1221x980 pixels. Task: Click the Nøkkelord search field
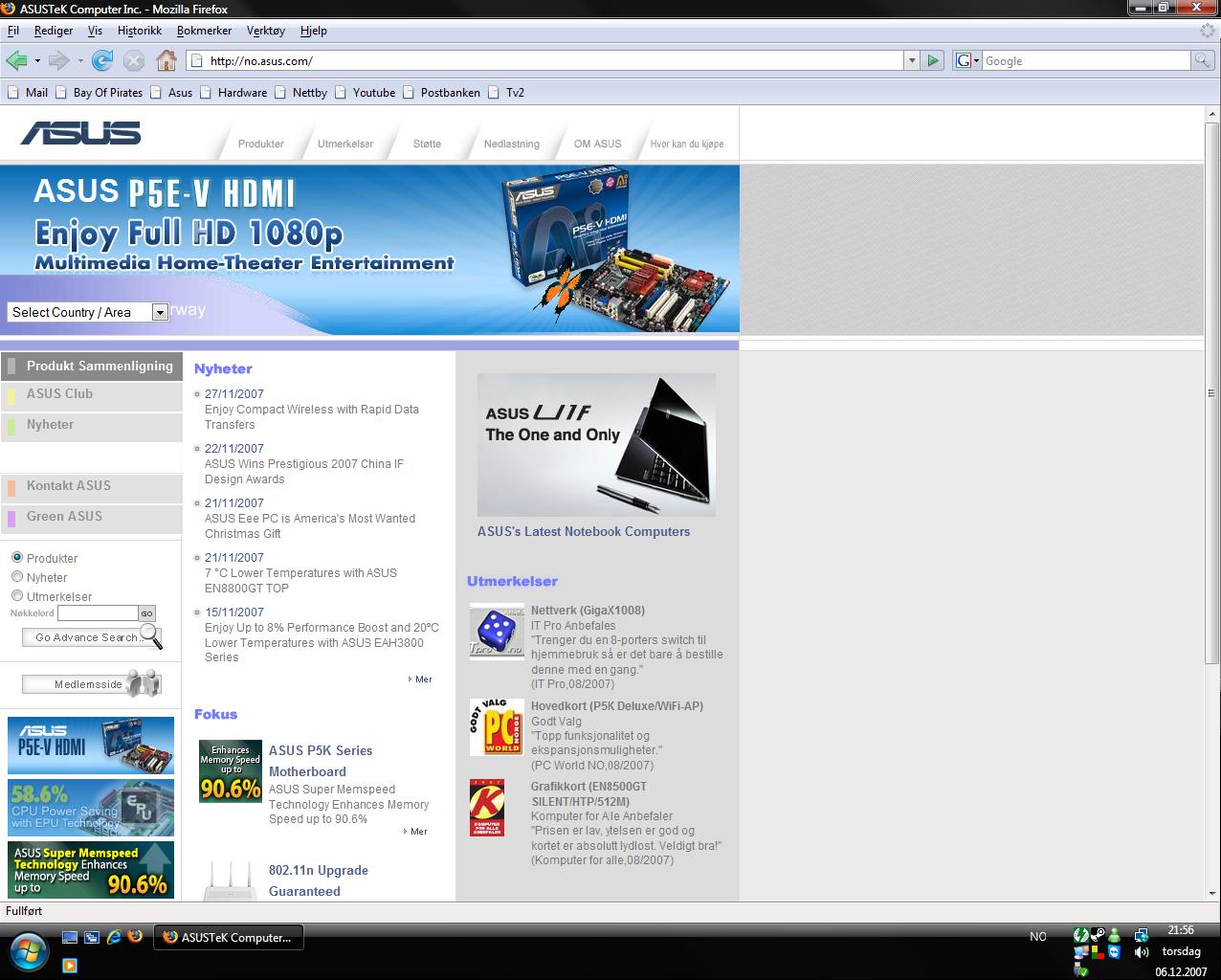coord(98,612)
